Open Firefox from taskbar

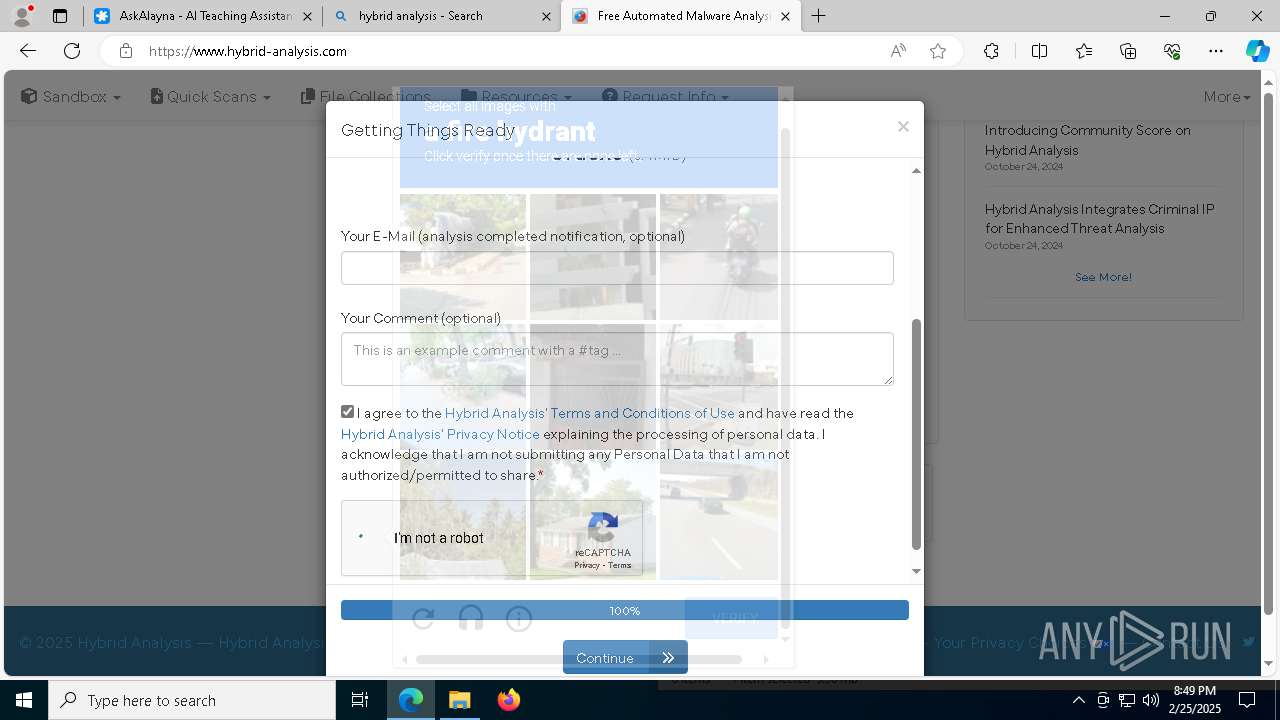[508, 700]
